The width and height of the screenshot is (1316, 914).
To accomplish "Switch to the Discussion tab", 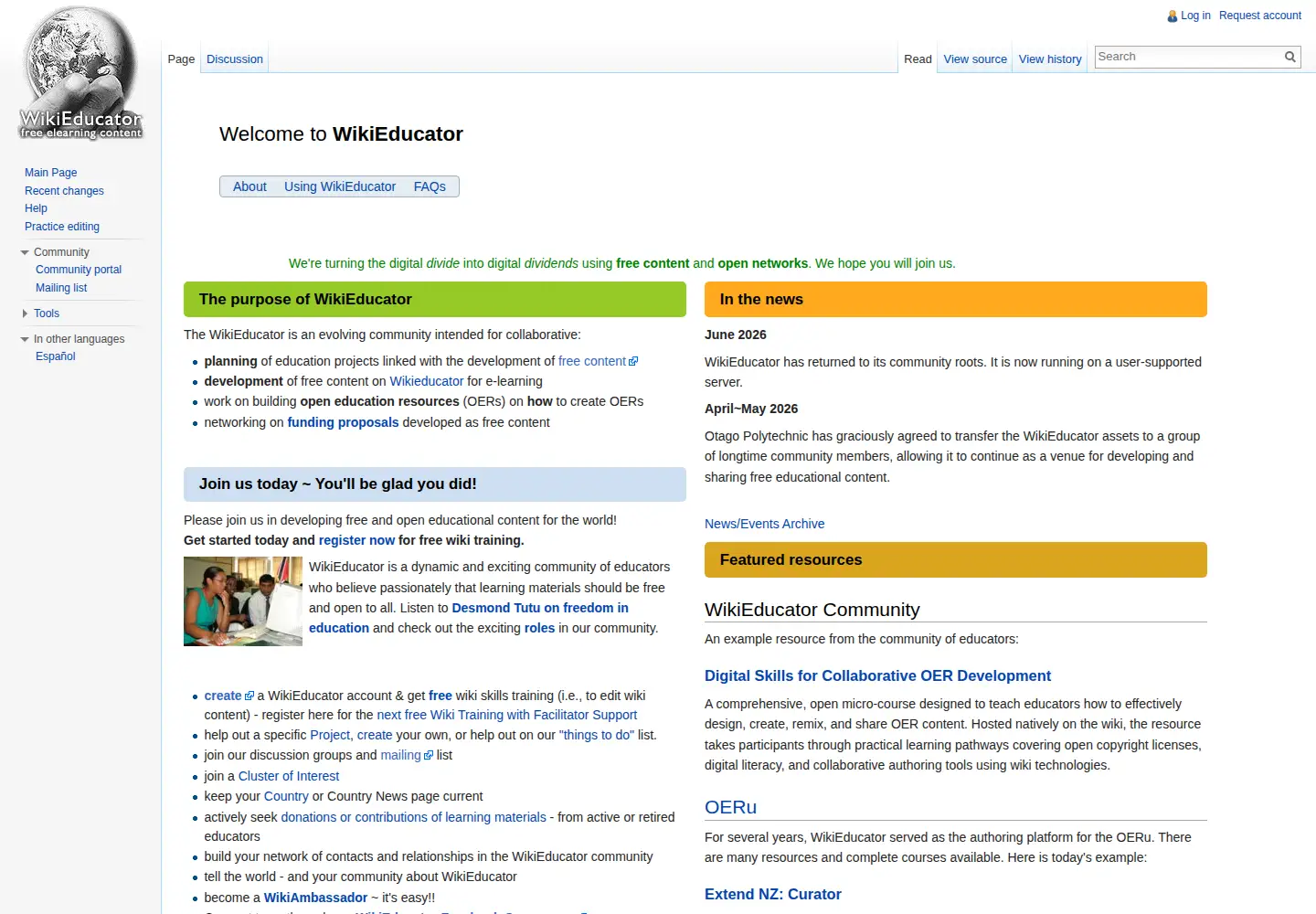I will (x=235, y=59).
